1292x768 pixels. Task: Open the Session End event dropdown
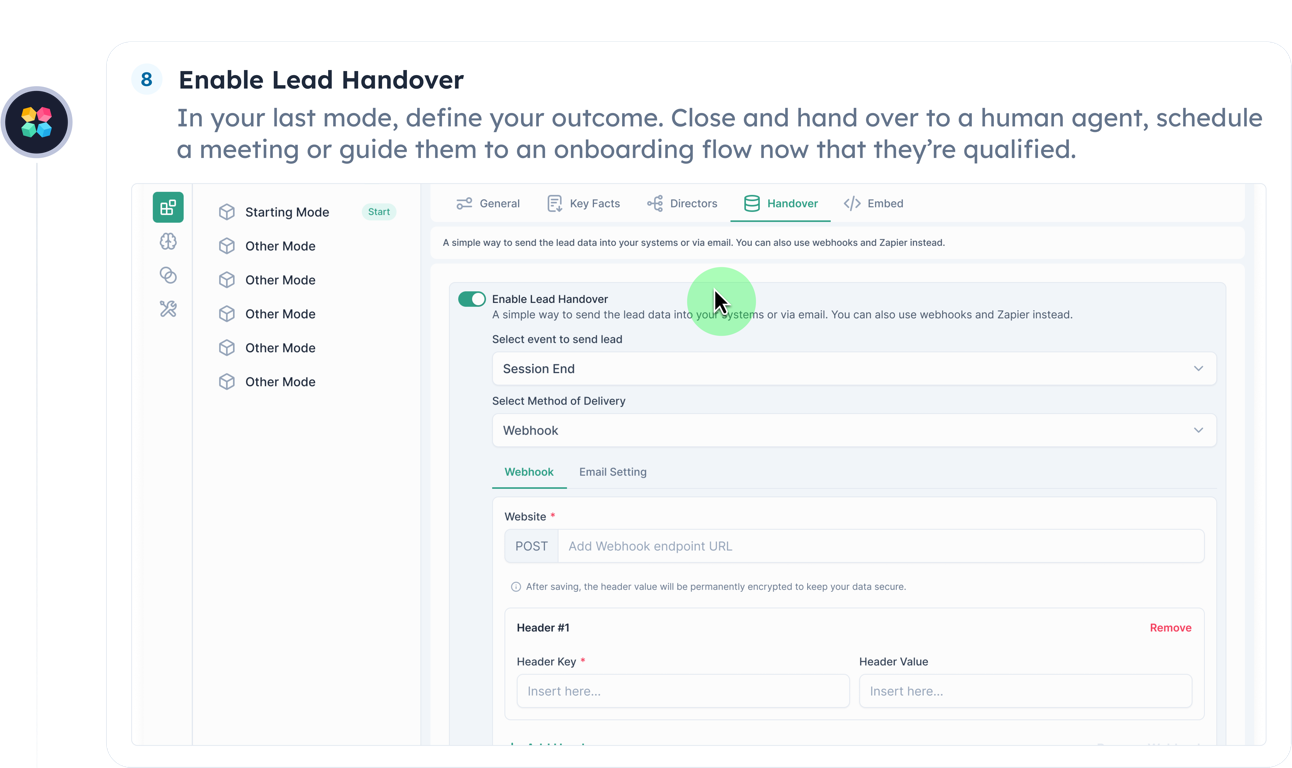pyautogui.click(x=854, y=368)
